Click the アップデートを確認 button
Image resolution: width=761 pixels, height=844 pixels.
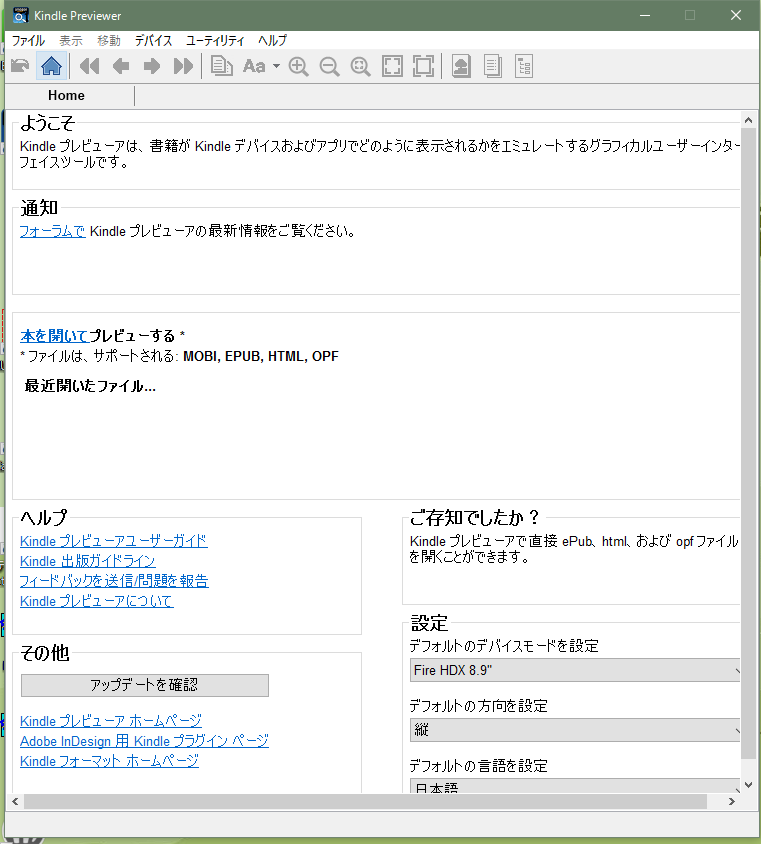(144, 685)
